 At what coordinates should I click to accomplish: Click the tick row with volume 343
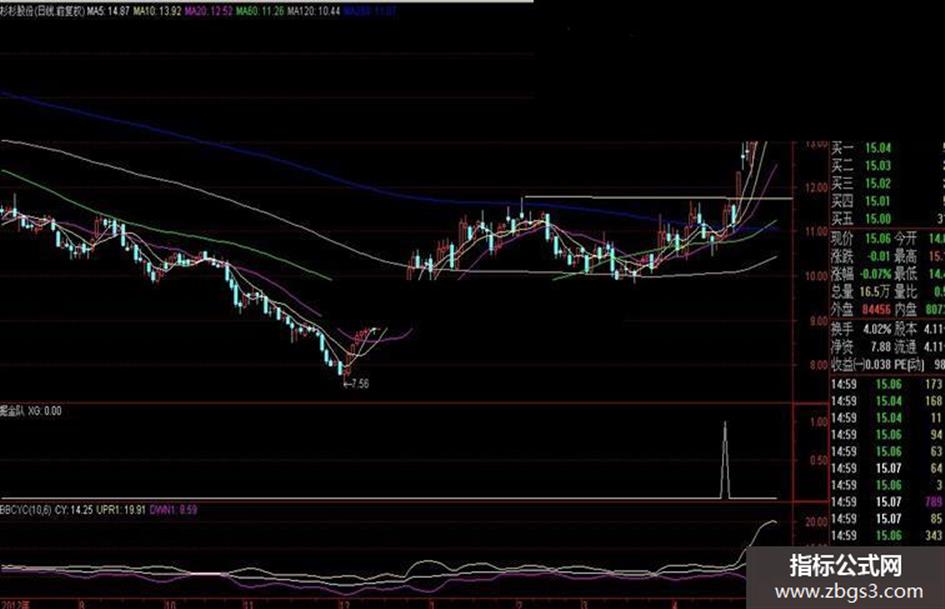click(888, 535)
